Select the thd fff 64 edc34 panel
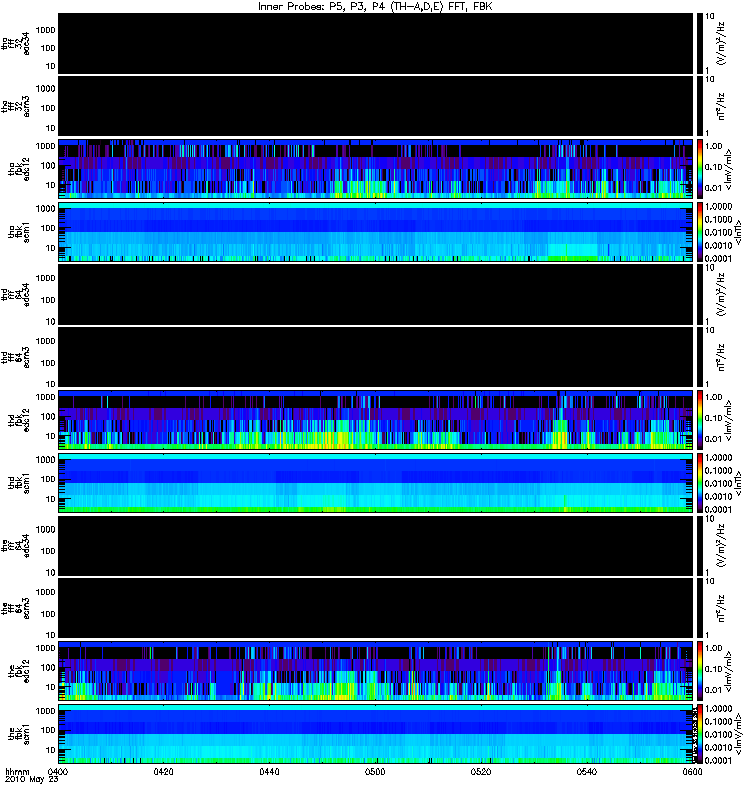The image size is (750, 800). point(376,294)
